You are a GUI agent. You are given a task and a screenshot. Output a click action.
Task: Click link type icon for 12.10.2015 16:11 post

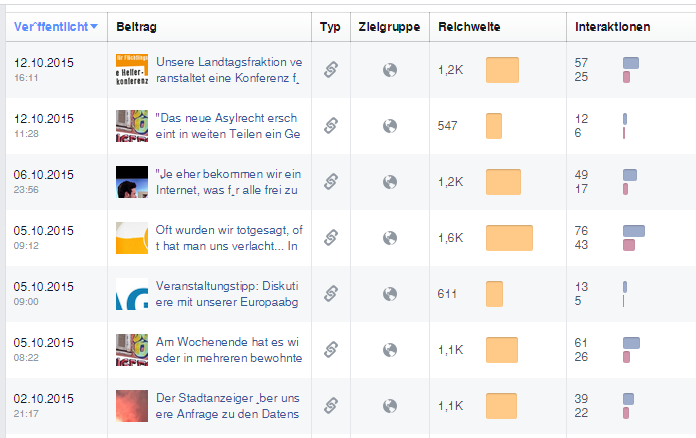(x=331, y=70)
